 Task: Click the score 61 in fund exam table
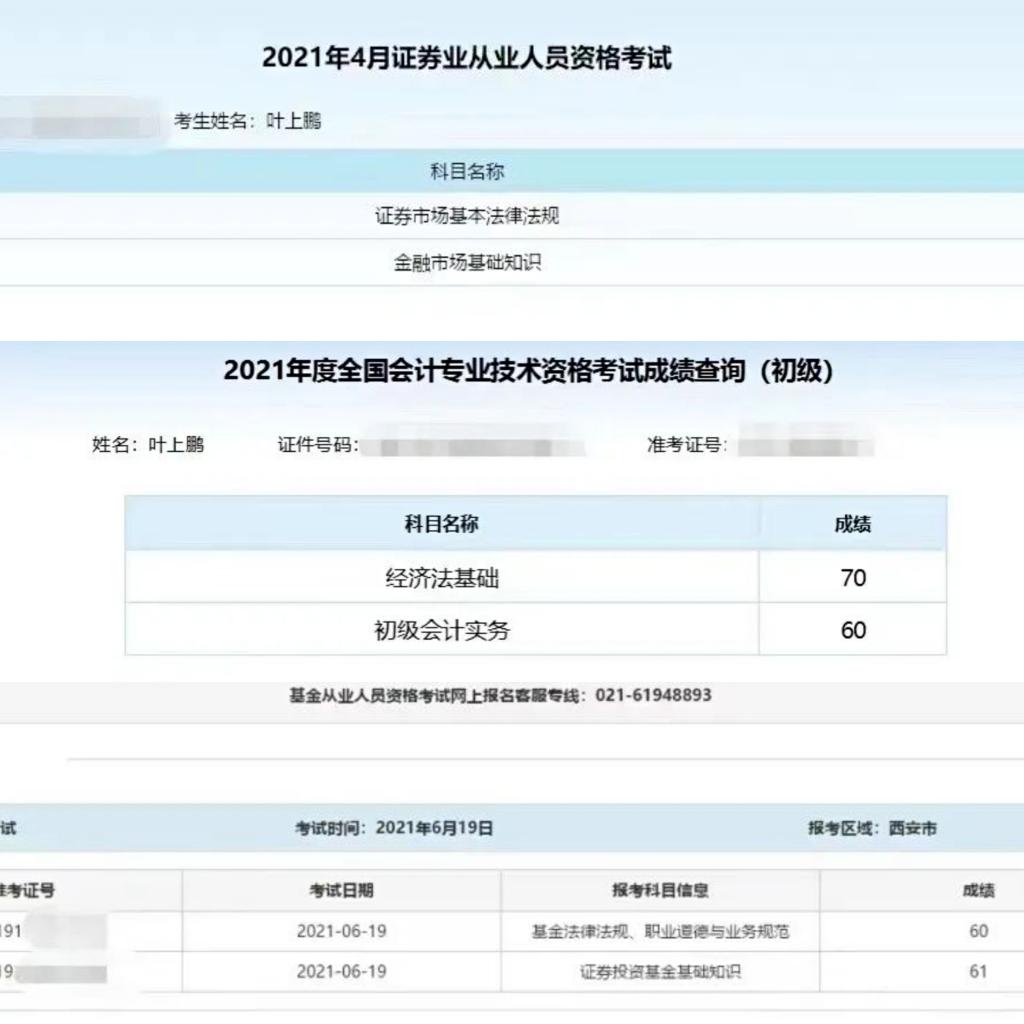click(x=978, y=971)
